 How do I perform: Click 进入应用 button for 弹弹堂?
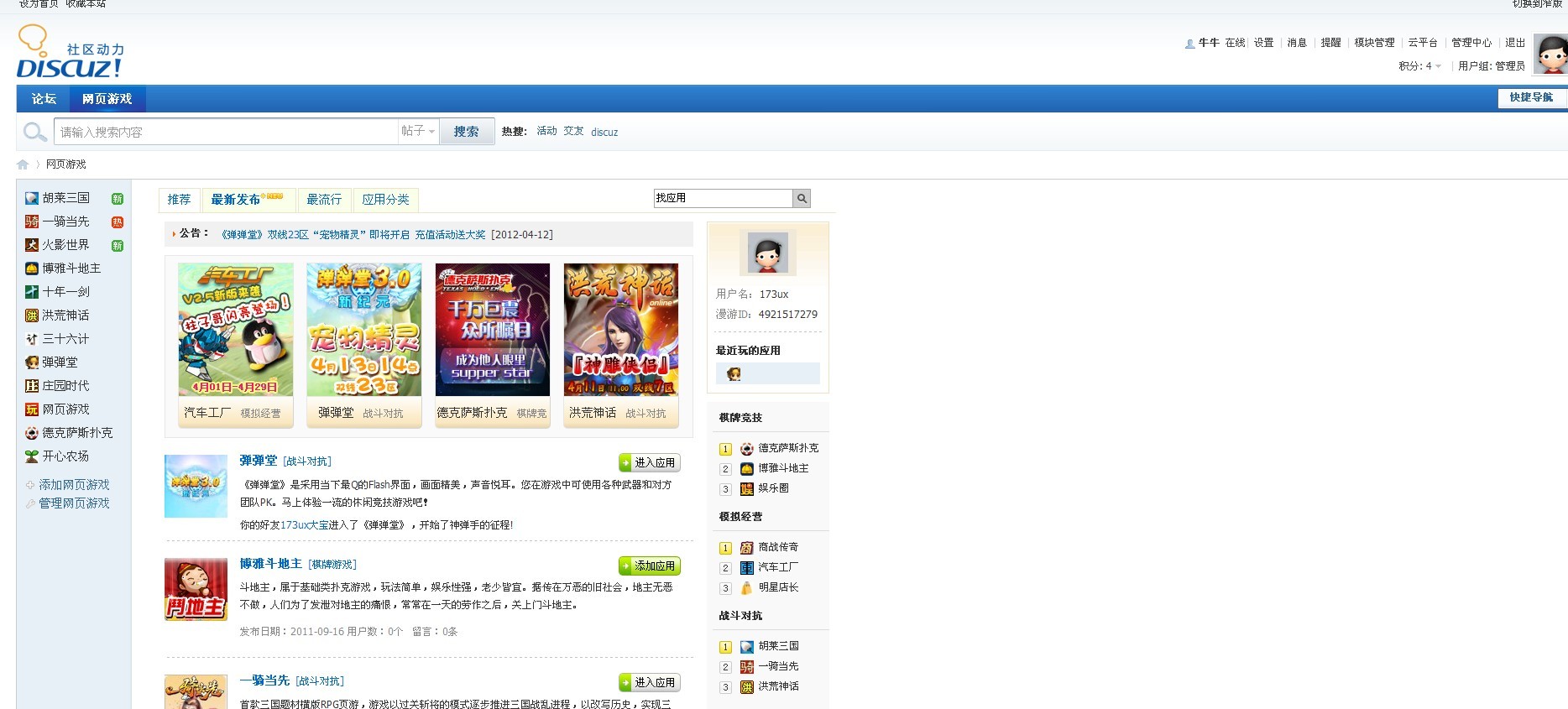[x=650, y=462]
